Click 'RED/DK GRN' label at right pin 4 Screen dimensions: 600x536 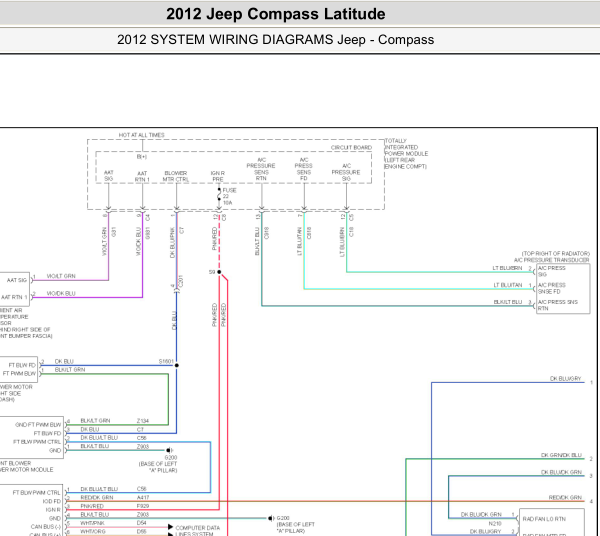pos(565,497)
